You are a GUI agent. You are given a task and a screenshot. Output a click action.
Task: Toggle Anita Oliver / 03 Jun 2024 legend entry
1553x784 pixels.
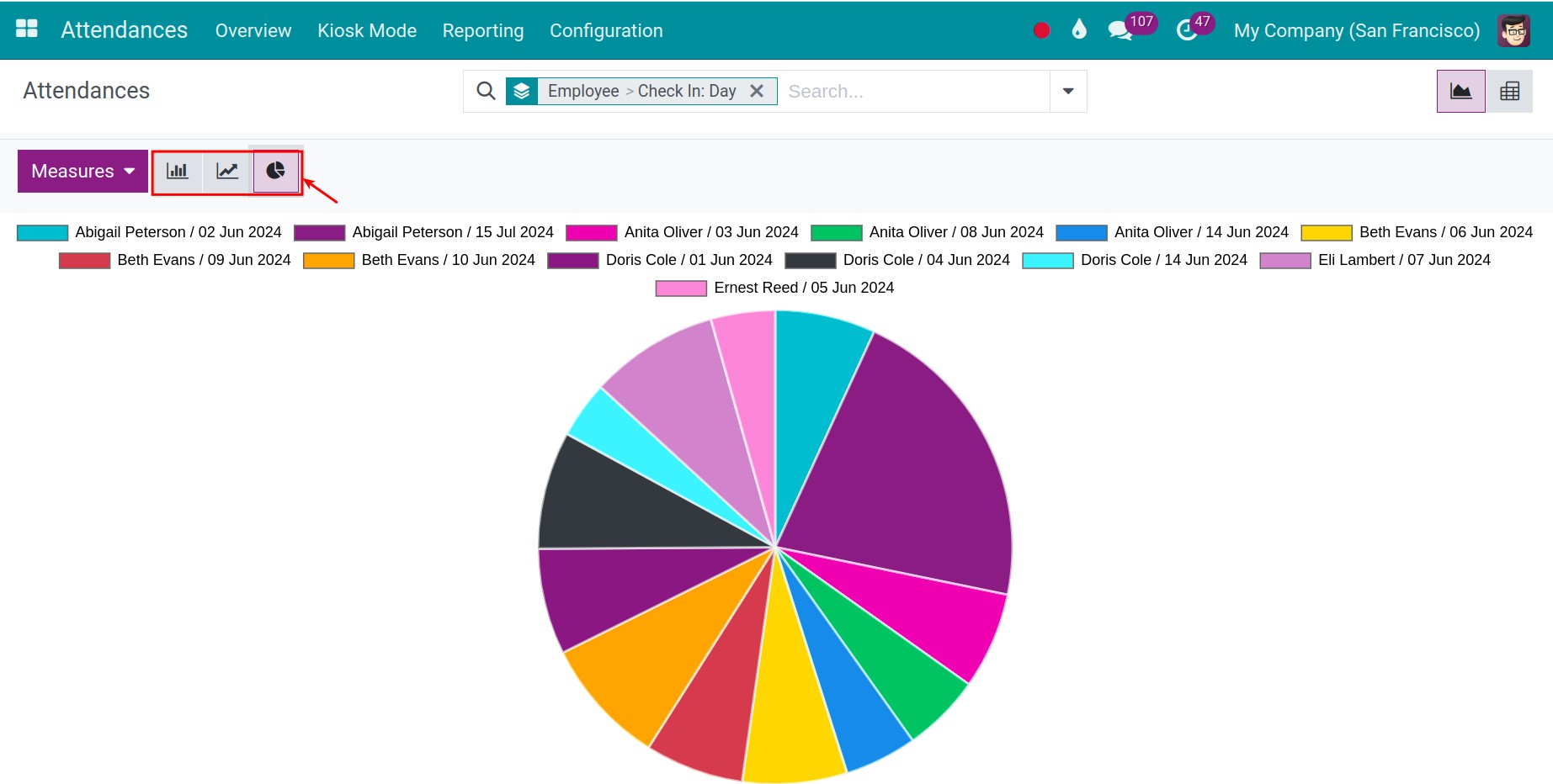coord(682,232)
